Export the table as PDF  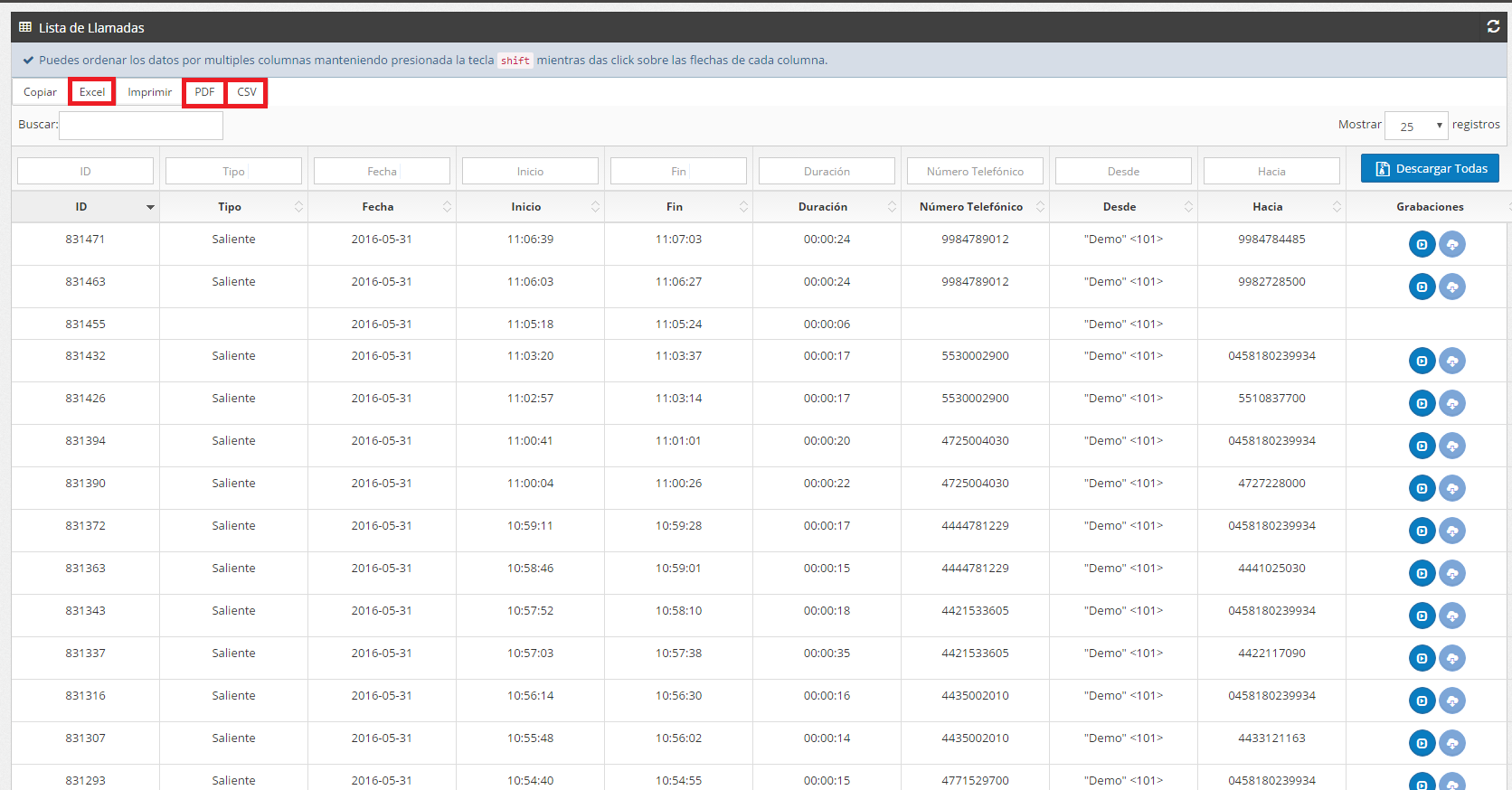204,92
